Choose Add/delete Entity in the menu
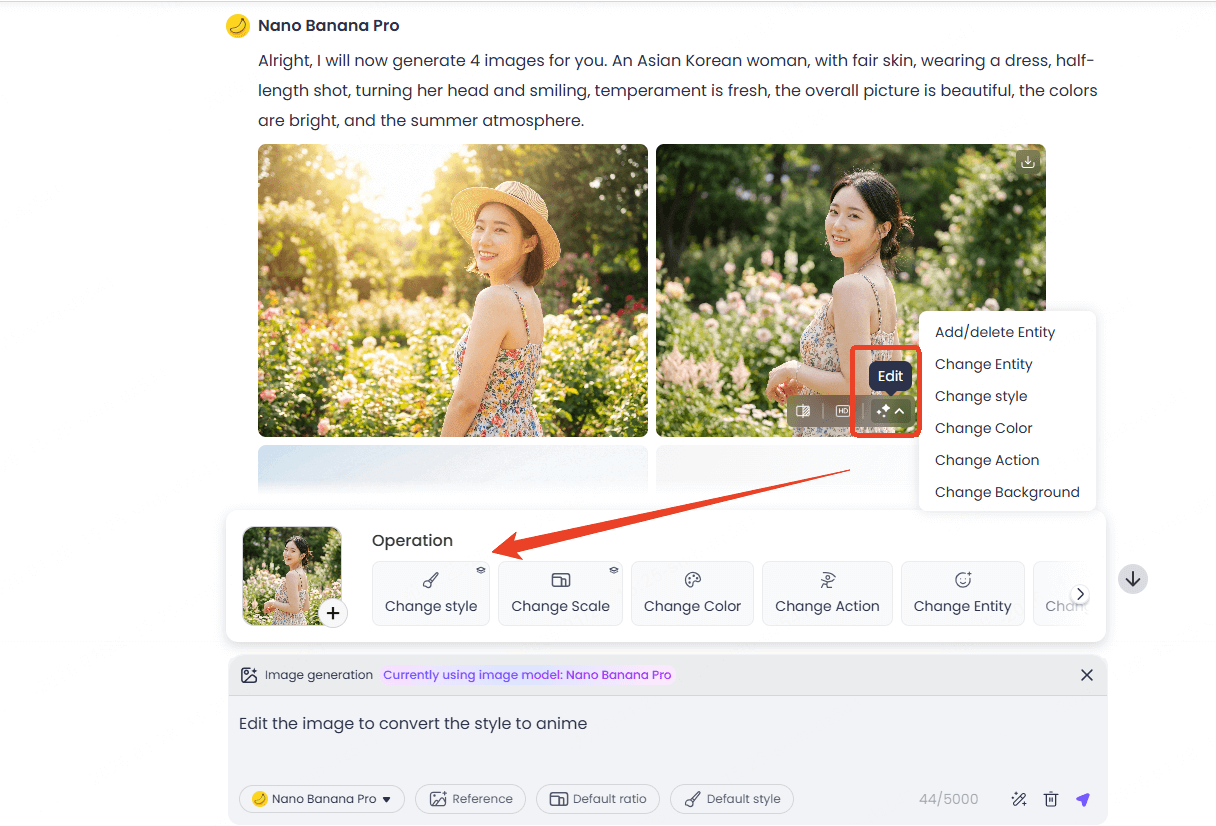Image resolution: width=1216 pixels, height=826 pixels. (x=995, y=332)
